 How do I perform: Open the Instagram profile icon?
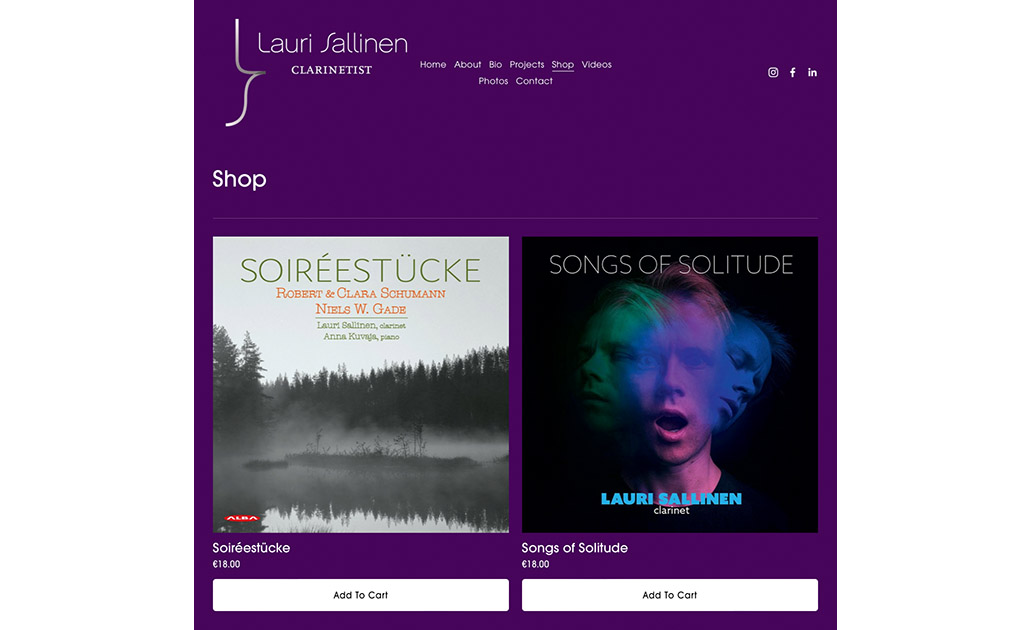tap(773, 72)
